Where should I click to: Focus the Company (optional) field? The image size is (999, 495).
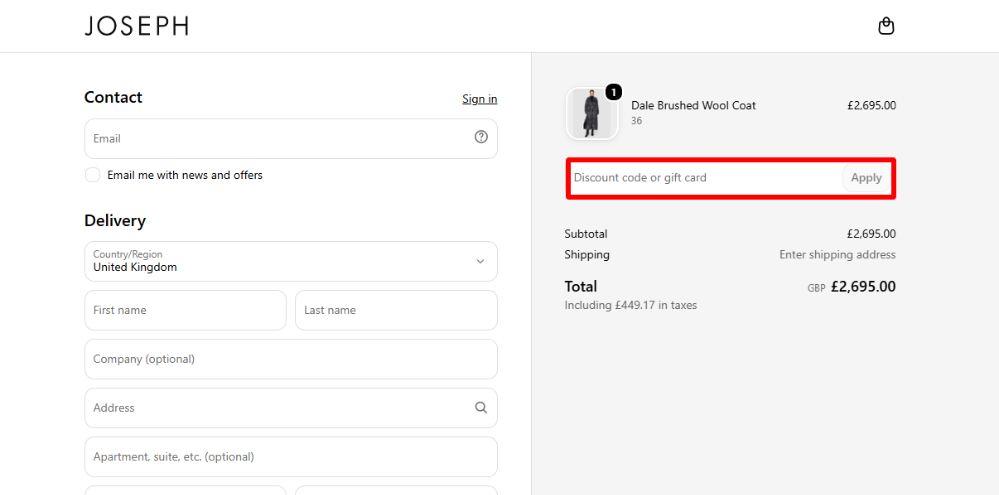[291, 359]
